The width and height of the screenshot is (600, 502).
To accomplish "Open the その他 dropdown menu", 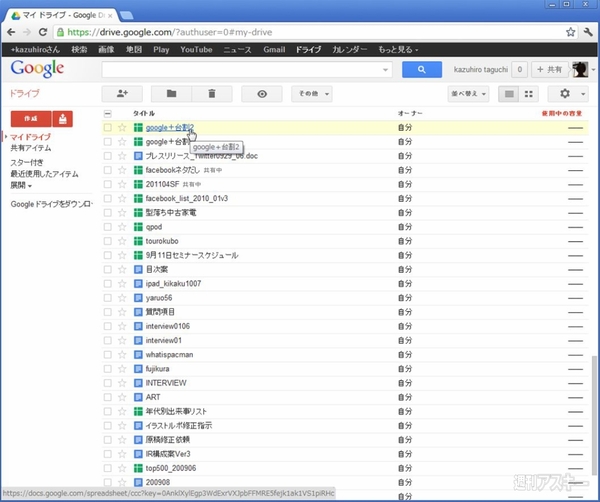I will 312,94.
